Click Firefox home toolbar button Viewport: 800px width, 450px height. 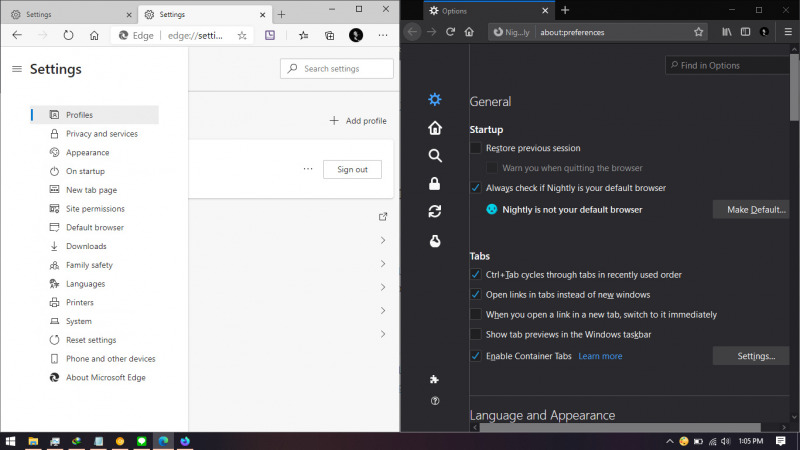pos(469,32)
